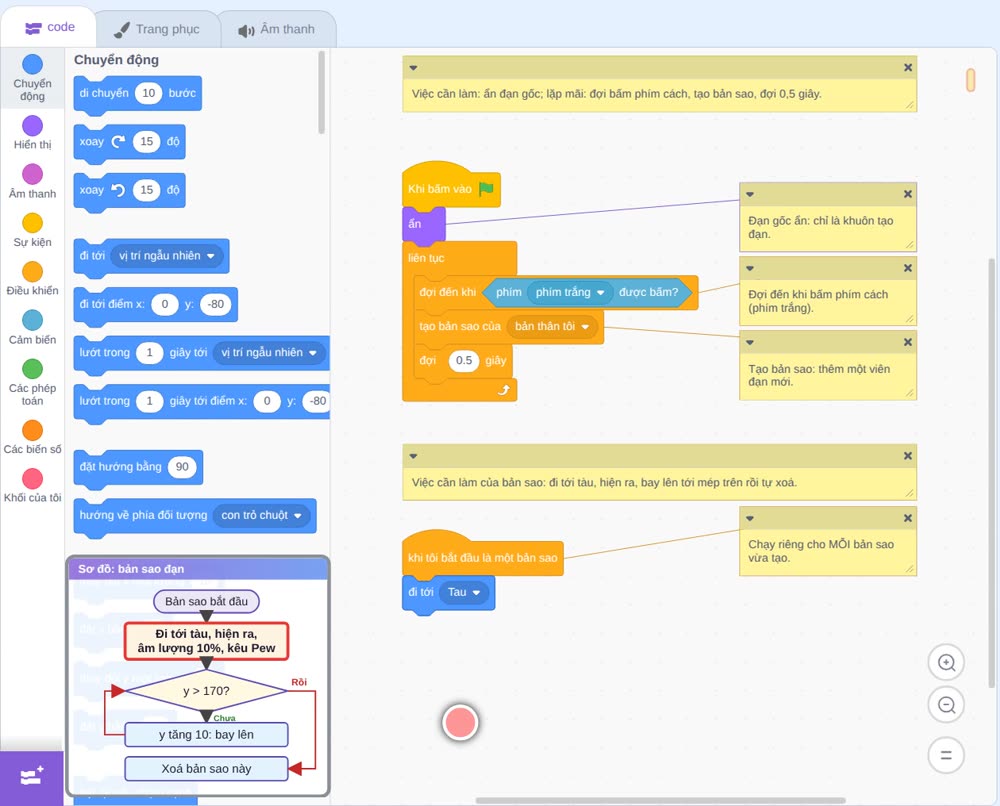The width and height of the screenshot is (1000, 806).
Task: Open the Tau dropdown in the đi tới block
Action: (x=464, y=592)
